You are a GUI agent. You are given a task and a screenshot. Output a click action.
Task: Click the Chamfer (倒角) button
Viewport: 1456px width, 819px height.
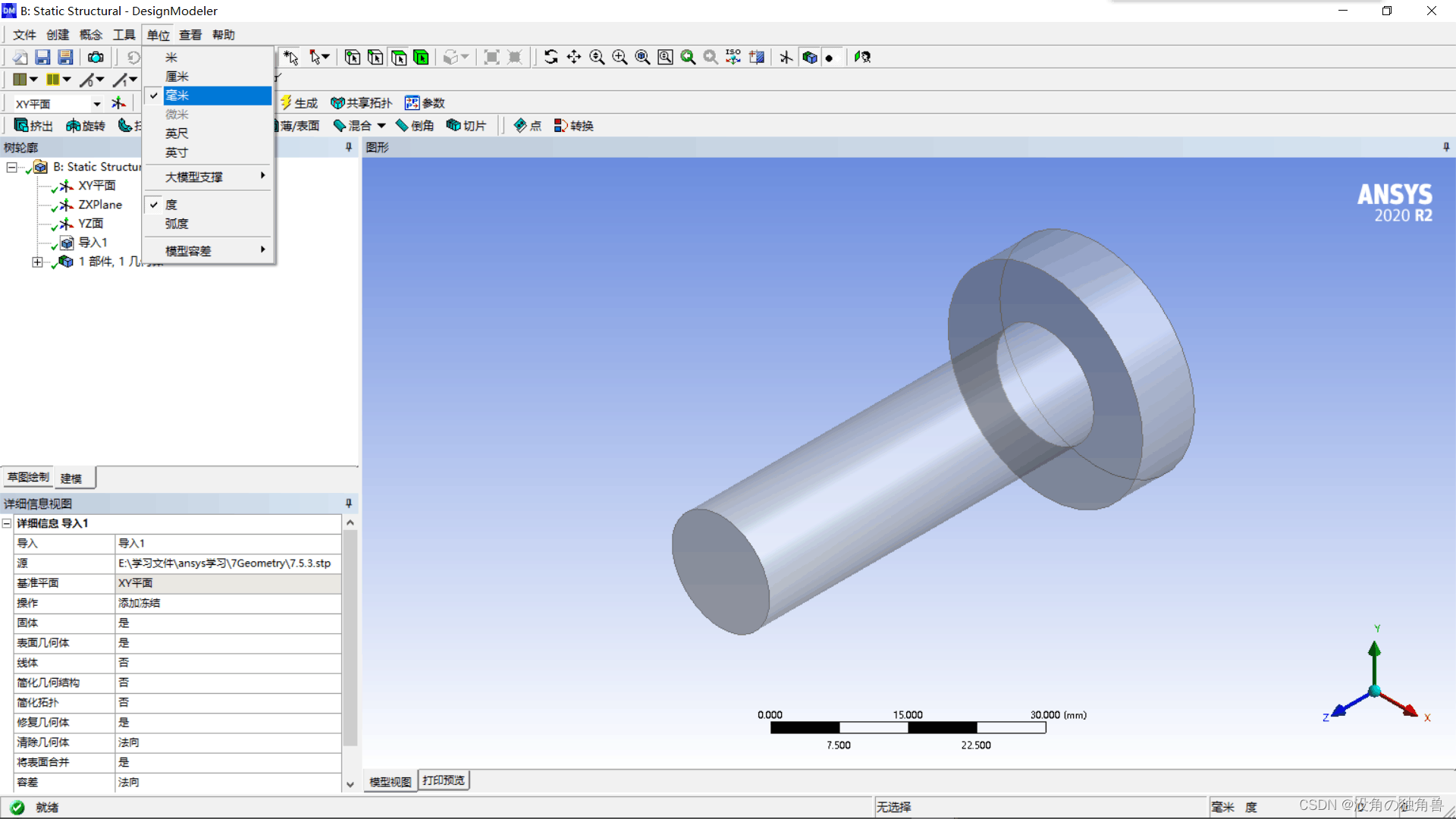[415, 126]
